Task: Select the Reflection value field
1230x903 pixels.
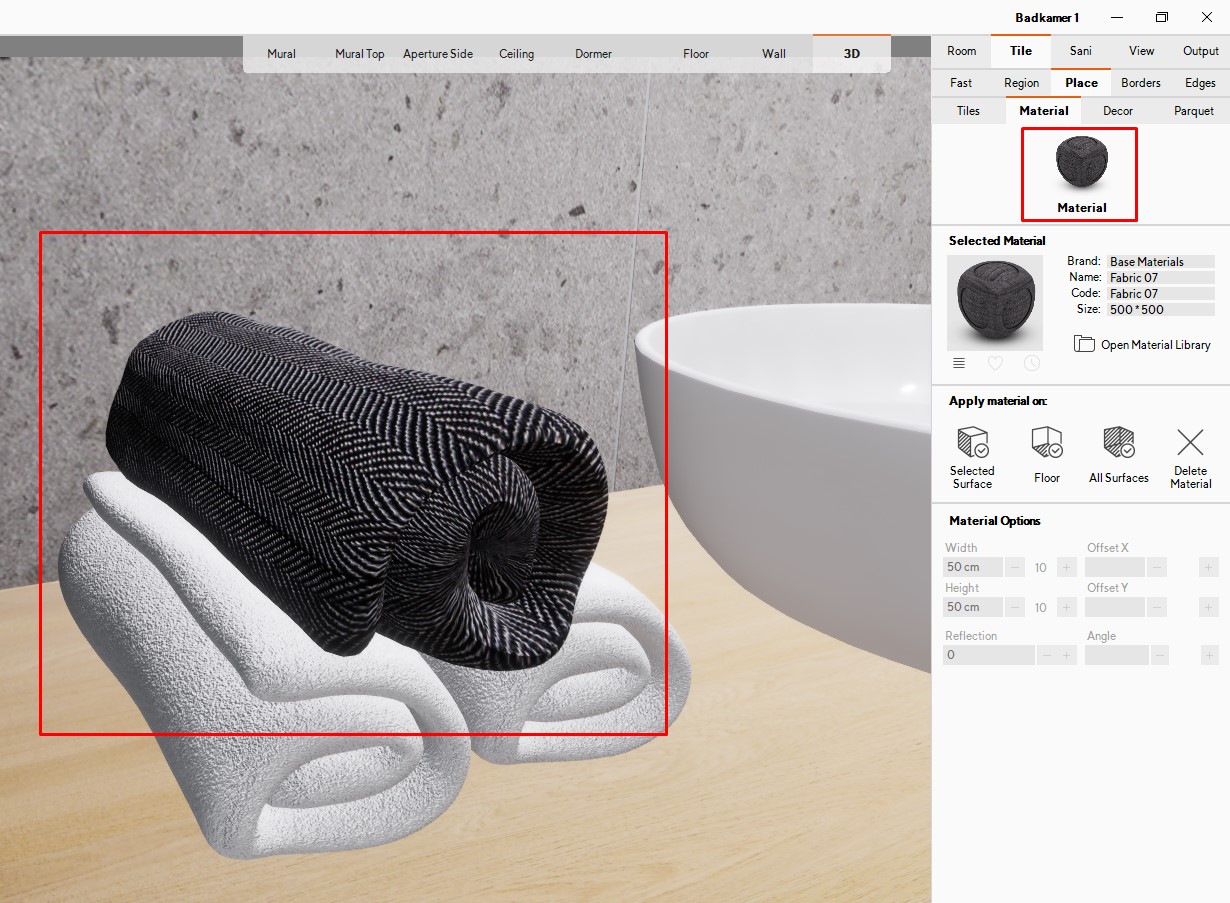Action: click(x=985, y=655)
